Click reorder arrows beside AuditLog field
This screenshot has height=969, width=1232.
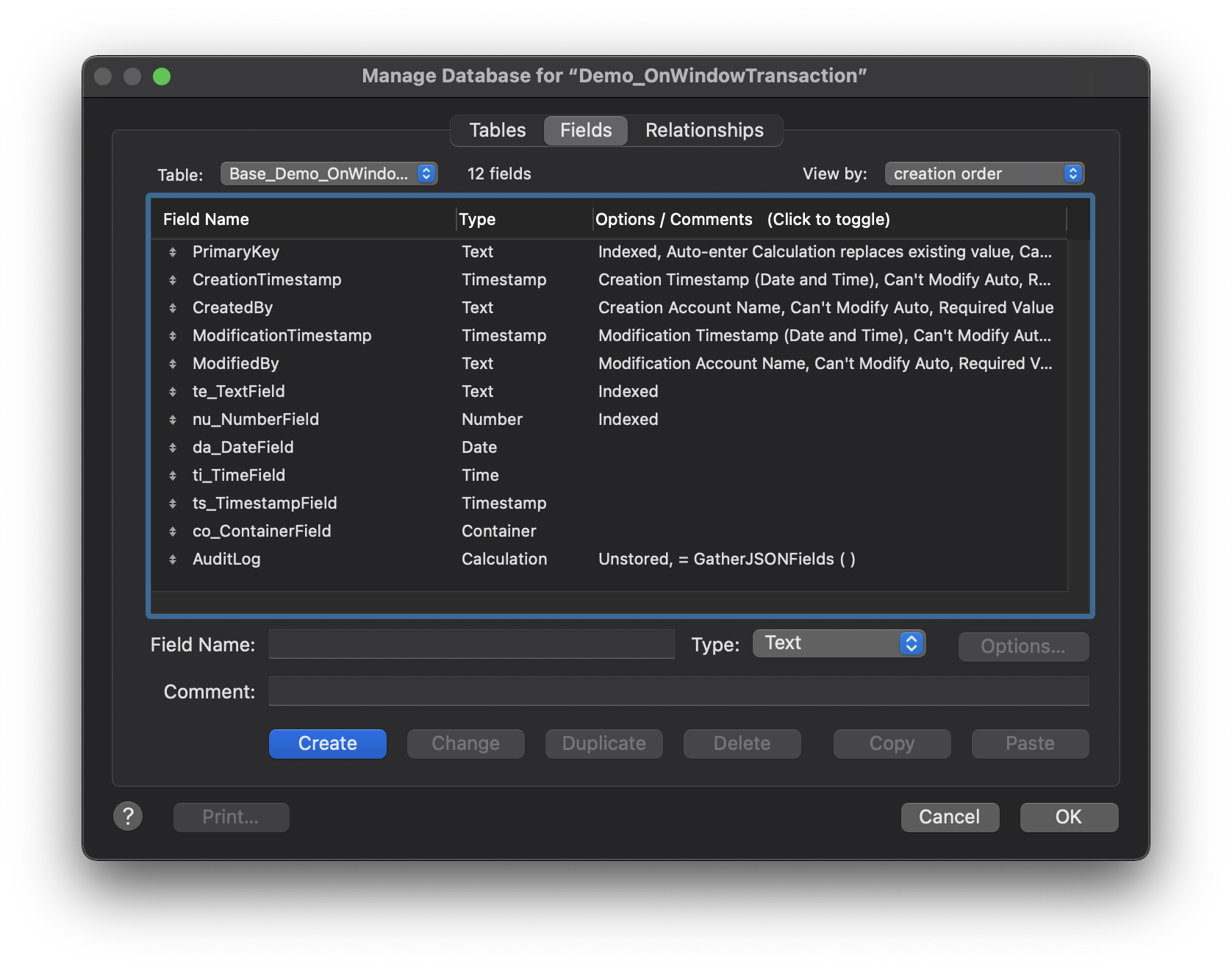(x=173, y=559)
